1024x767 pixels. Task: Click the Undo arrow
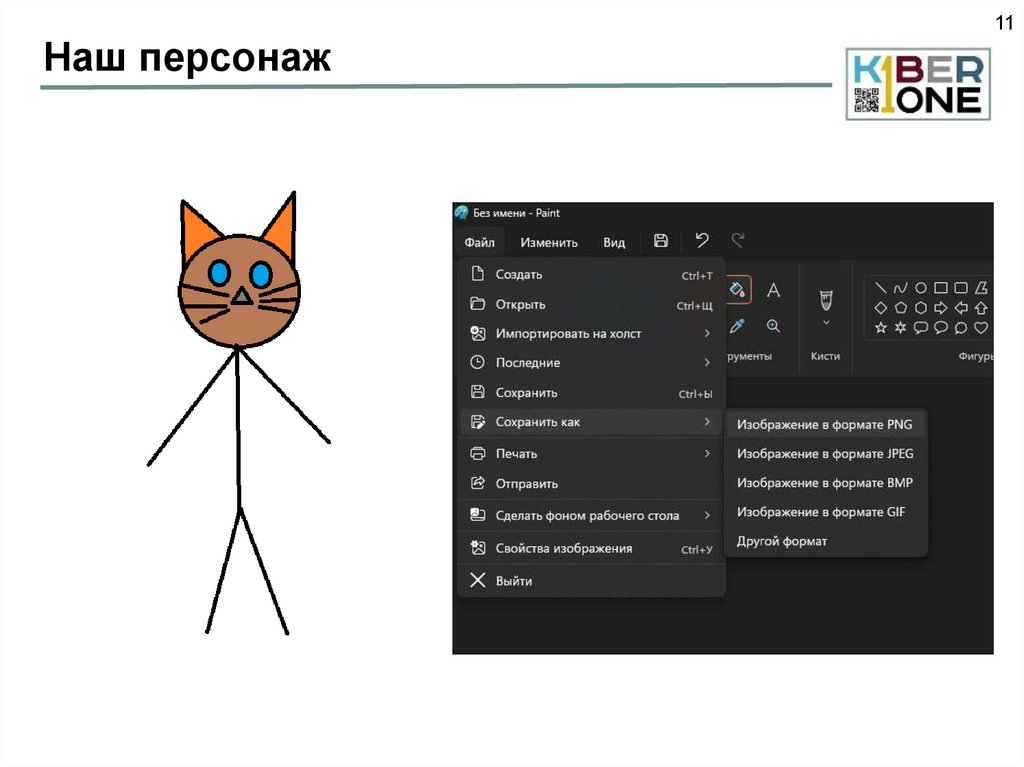(x=702, y=241)
